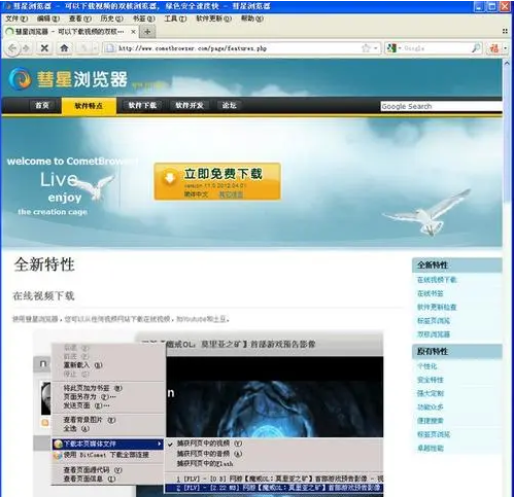Open the 帮助 menu
The height and width of the screenshot is (497, 514).
tap(252, 19)
